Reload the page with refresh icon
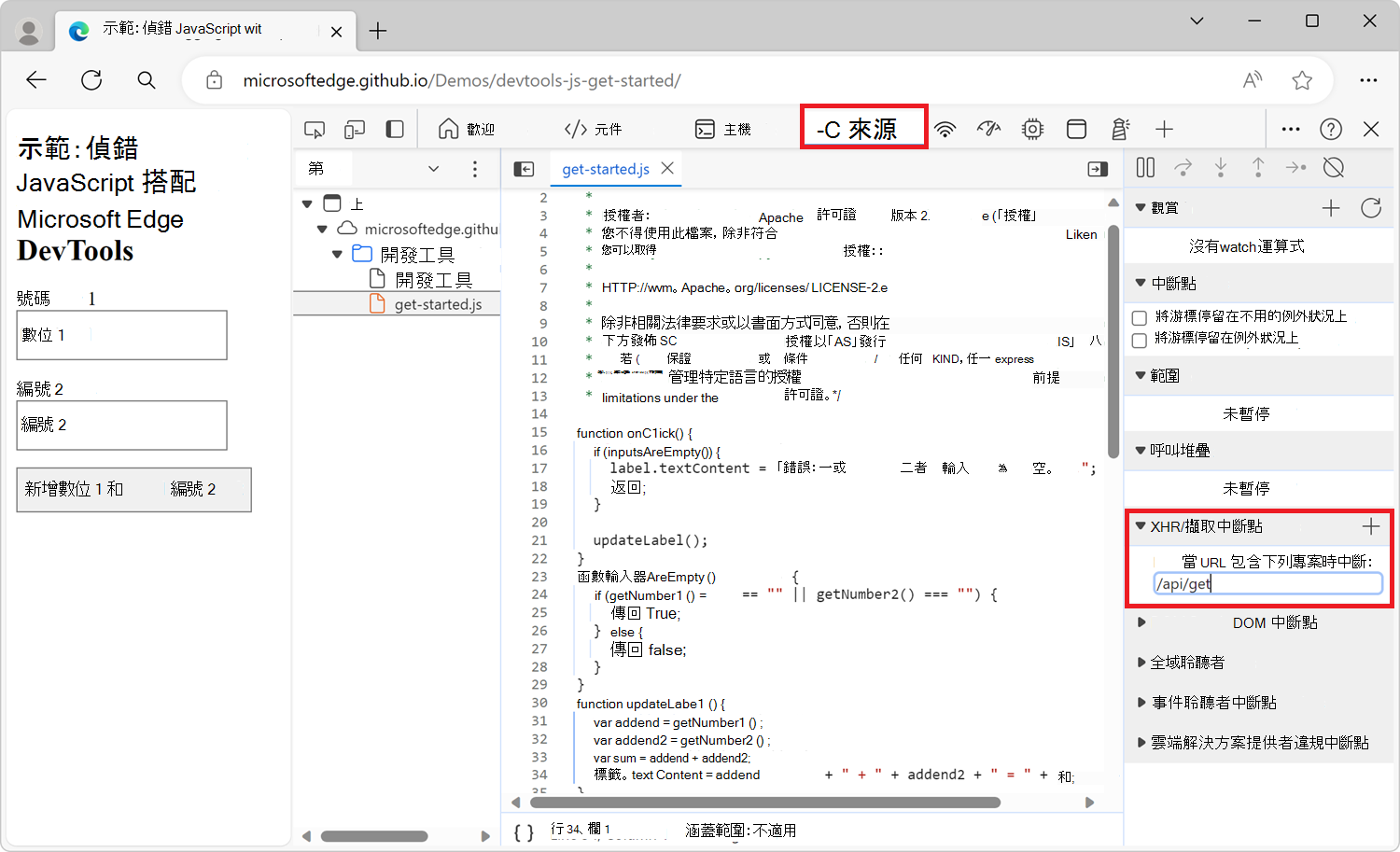The width and height of the screenshot is (1400, 852). tap(91, 80)
